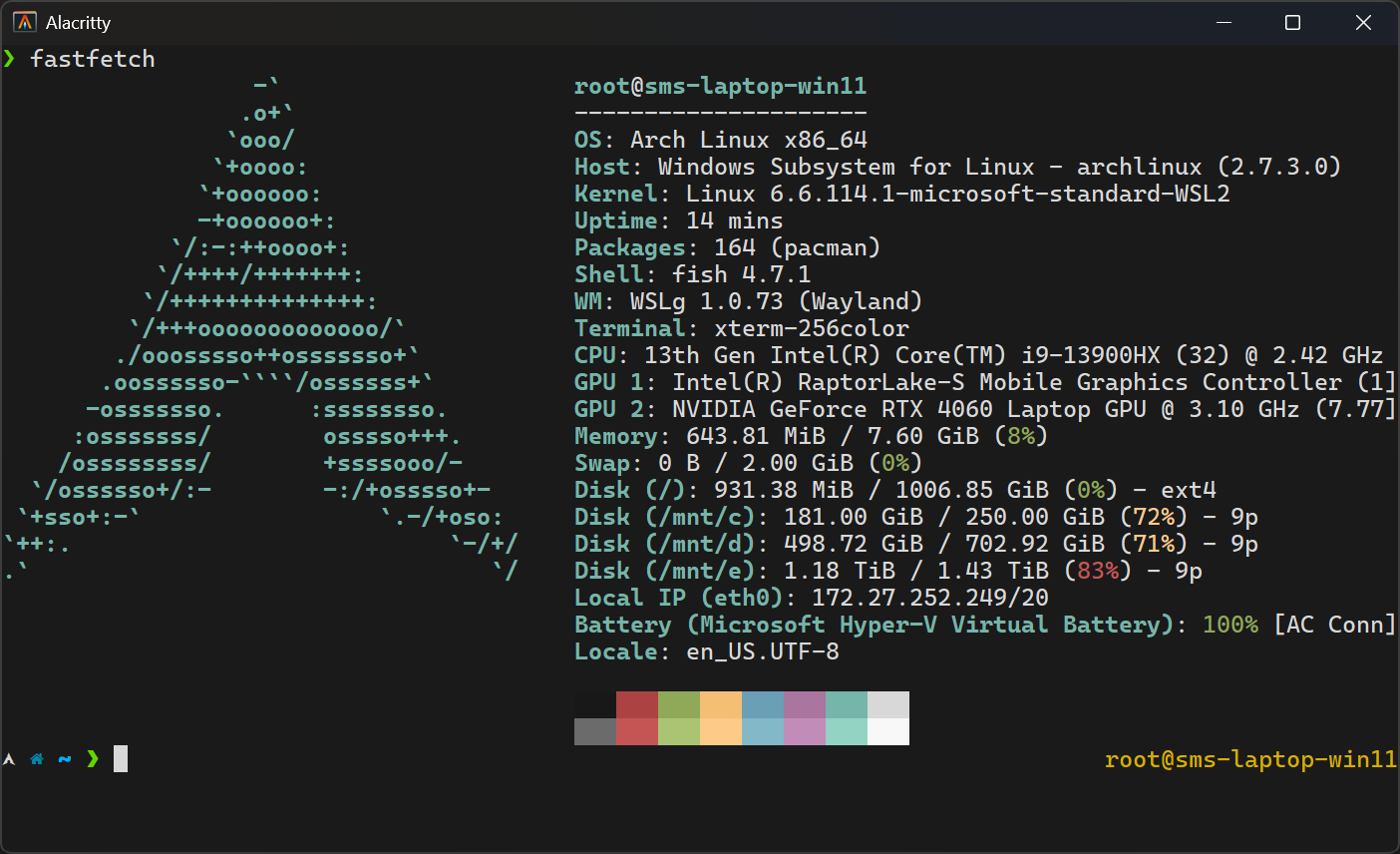
Task: Click the purple top color block
Action: [805, 704]
